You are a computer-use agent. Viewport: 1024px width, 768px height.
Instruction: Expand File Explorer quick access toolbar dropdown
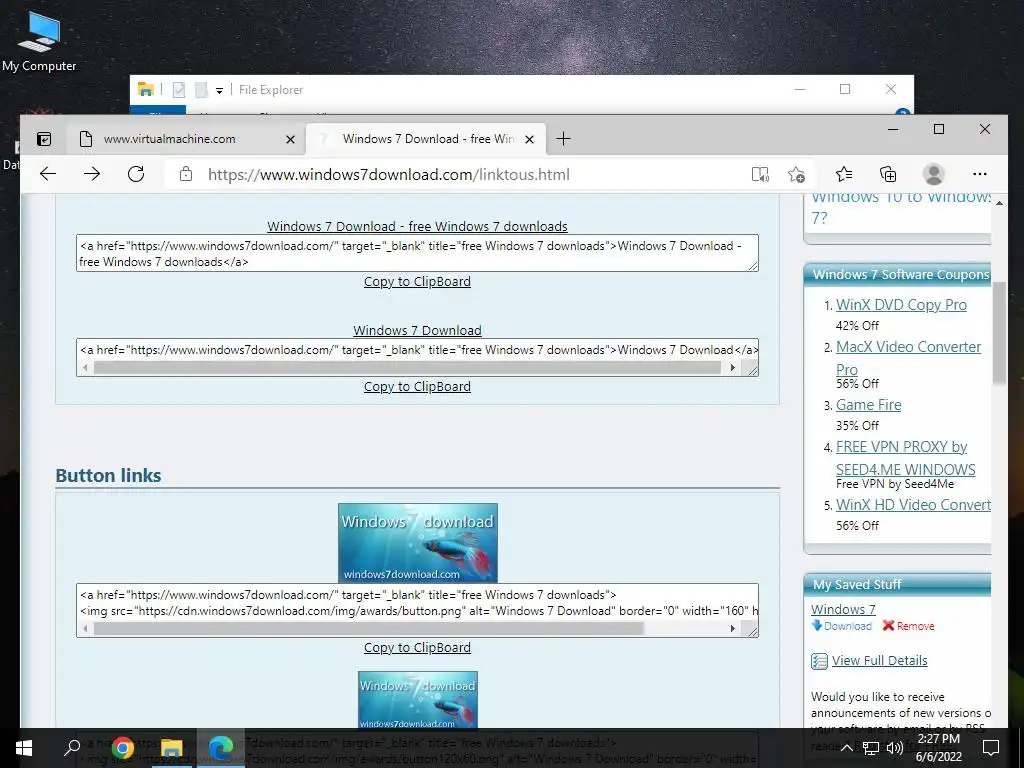219,90
